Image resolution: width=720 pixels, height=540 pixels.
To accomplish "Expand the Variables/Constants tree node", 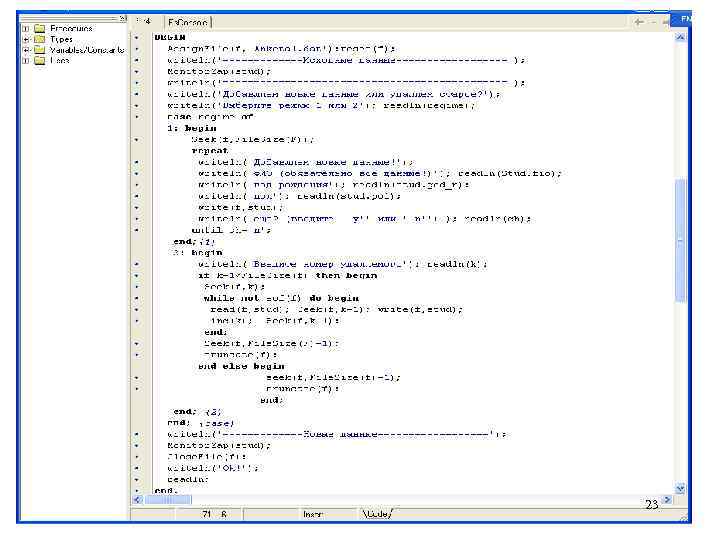I will tap(26, 50).
